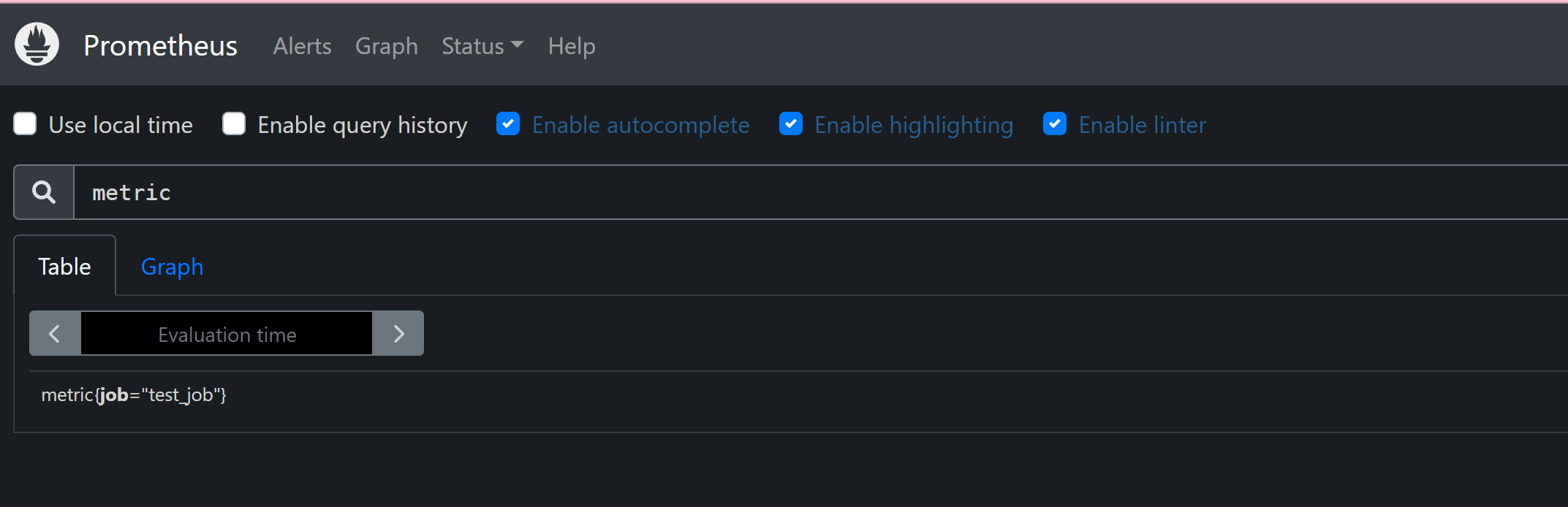1568x507 pixels.
Task: Focus the metric expression query input
Action: 804,192
